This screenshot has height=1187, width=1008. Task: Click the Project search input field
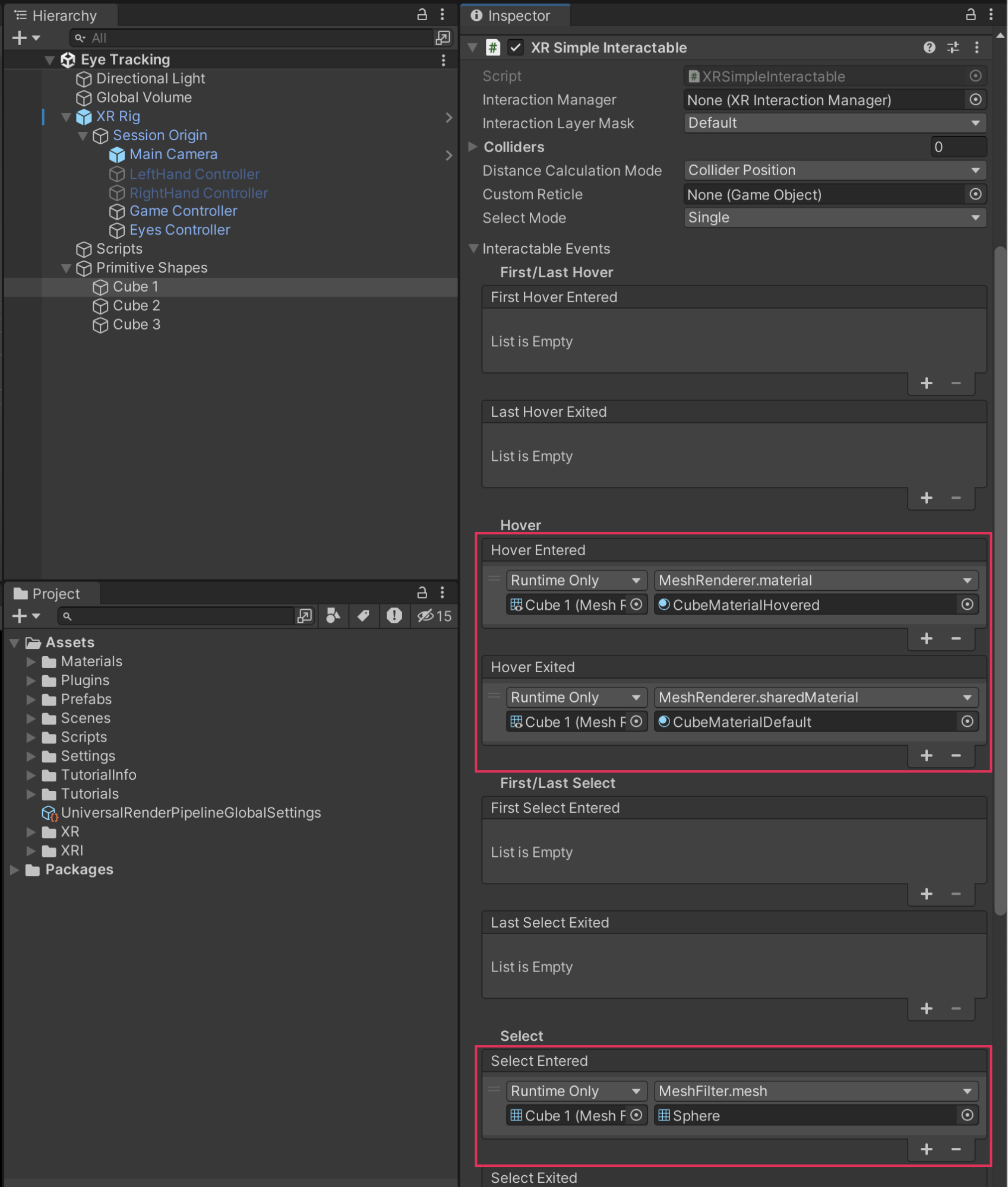tap(178, 616)
